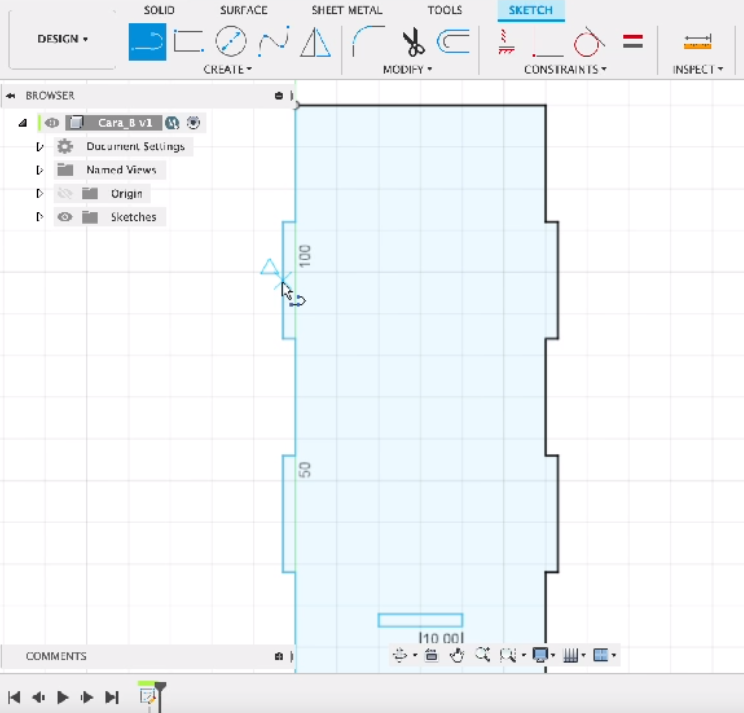Image resolution: width=744 pixels, height=713 pixels.
Task: Select the Measure tool in Inspect
Action: tap(697, 42)
